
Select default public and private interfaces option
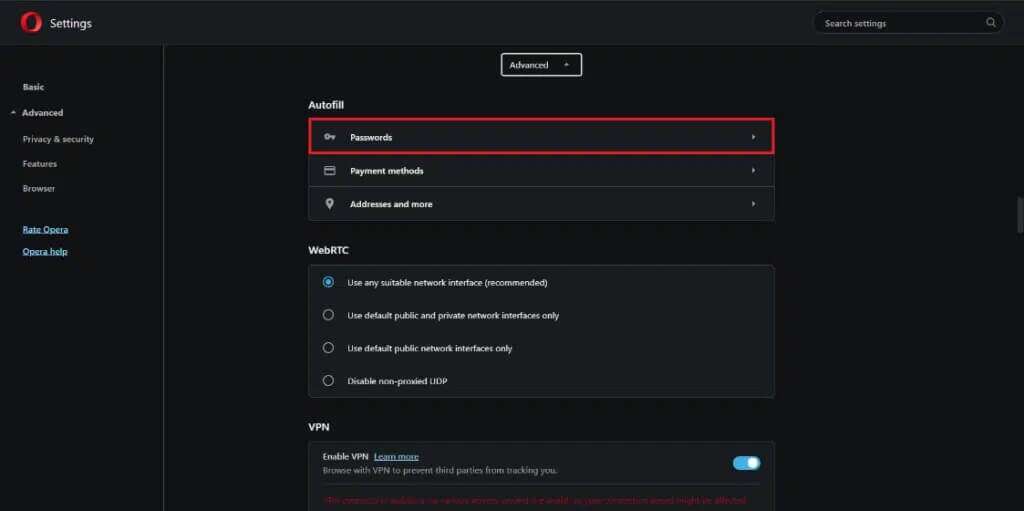point(328,315)
